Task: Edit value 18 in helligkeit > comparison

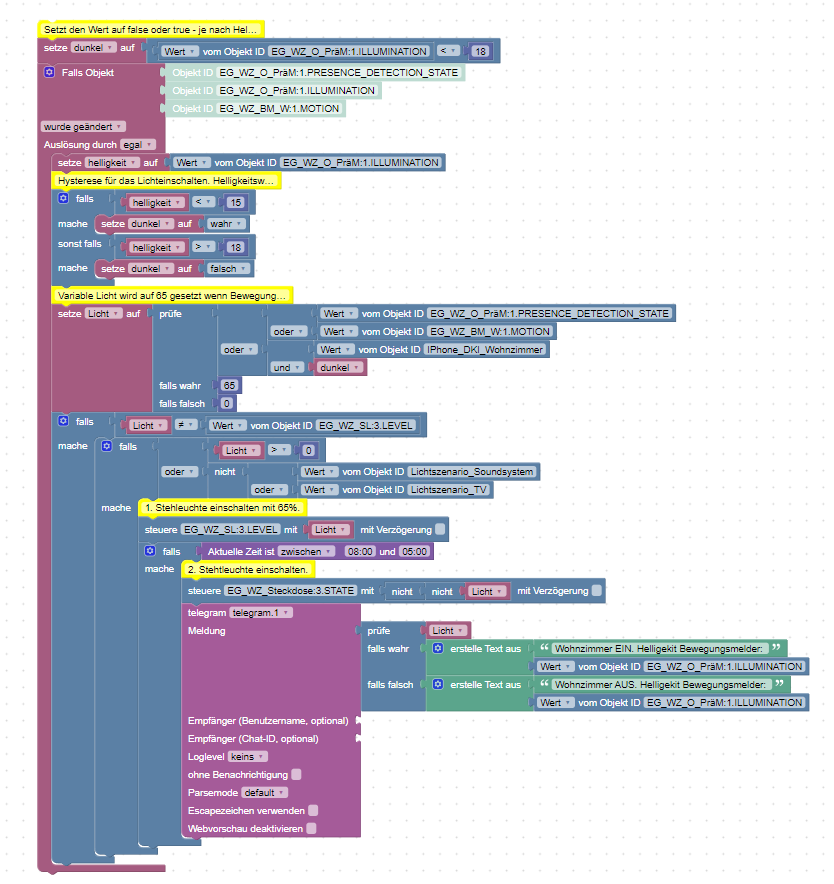Action: (x=236, y=247)
